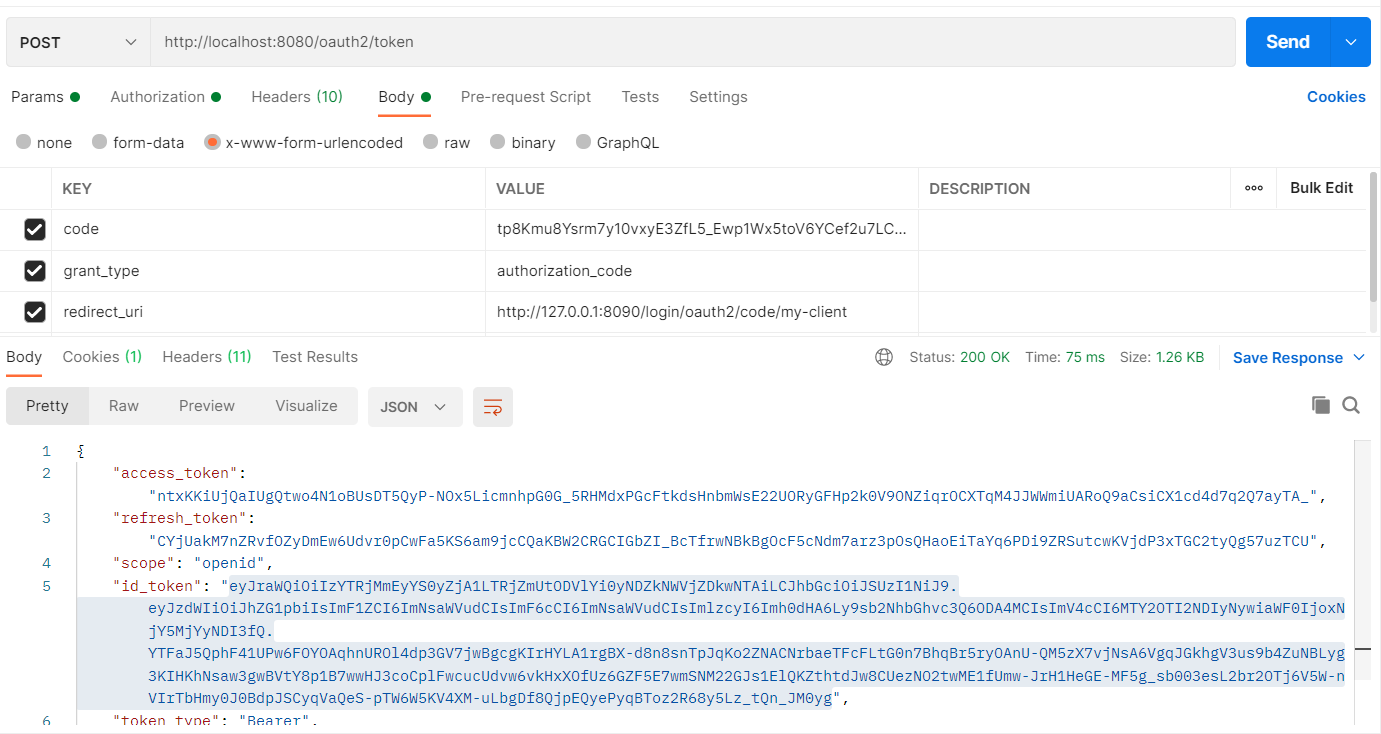The height and width of the screenshot is (734, 1381).
Task: Switch to the Tests tab
Action: [x=640, y=96]
